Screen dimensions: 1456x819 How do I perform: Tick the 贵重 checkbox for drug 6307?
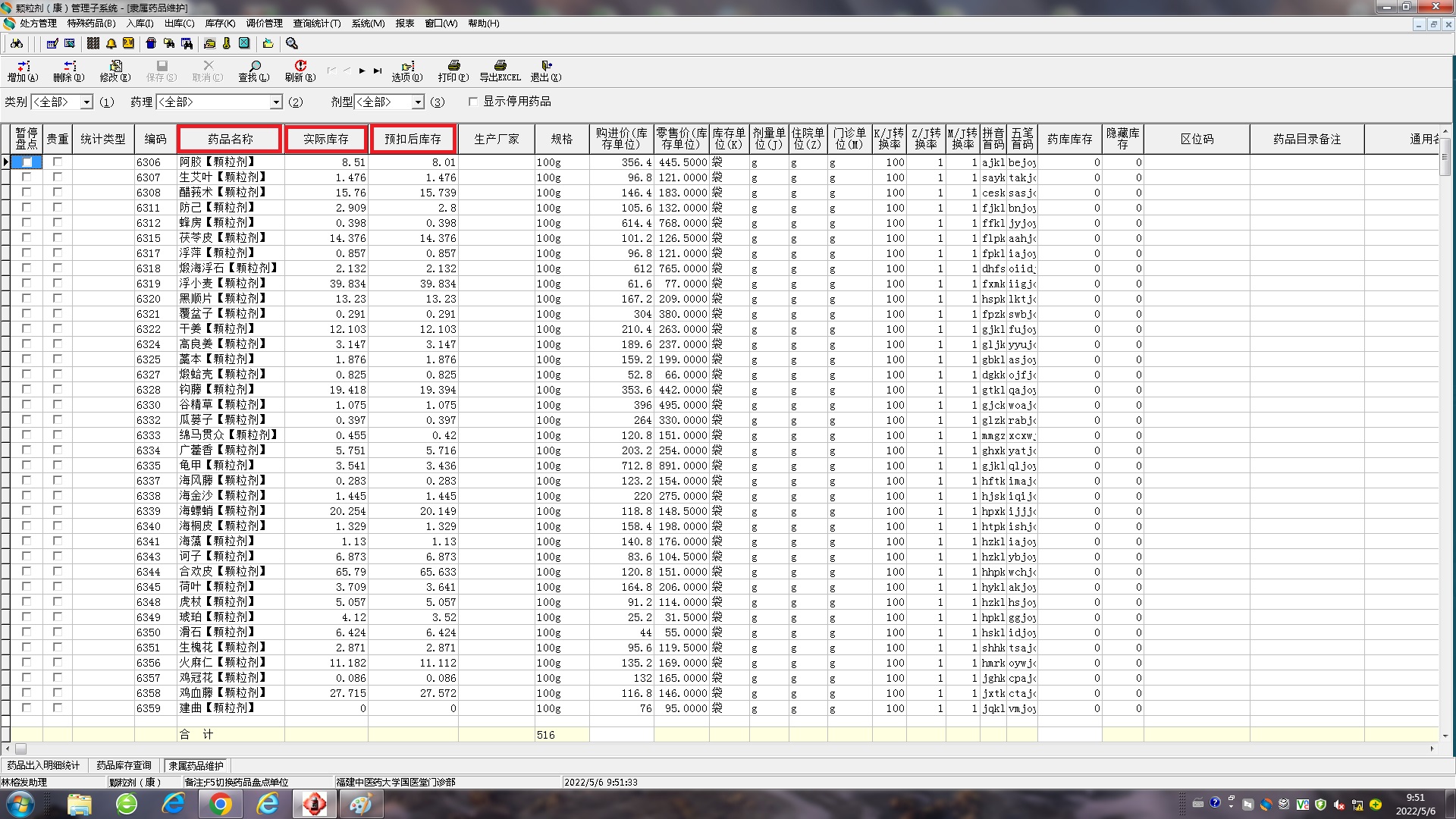tap(58, 177)
